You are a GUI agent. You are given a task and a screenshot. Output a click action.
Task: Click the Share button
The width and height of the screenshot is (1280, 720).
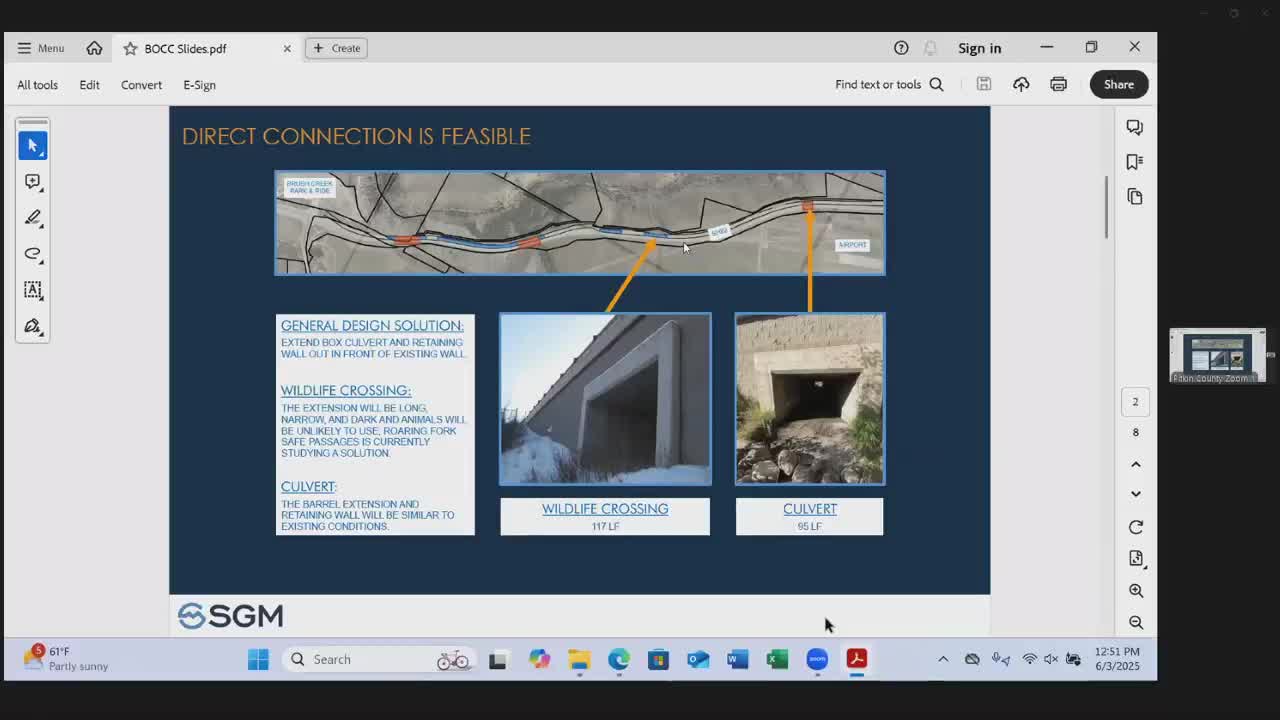[x=1118, y=85]
